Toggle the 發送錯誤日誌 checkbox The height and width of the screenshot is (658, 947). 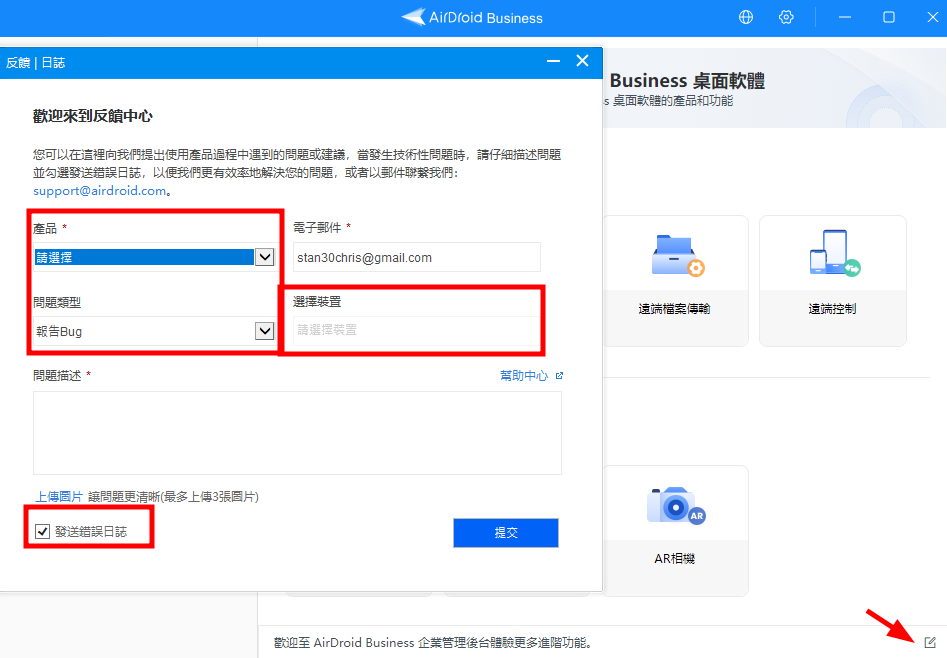(42, 532)
